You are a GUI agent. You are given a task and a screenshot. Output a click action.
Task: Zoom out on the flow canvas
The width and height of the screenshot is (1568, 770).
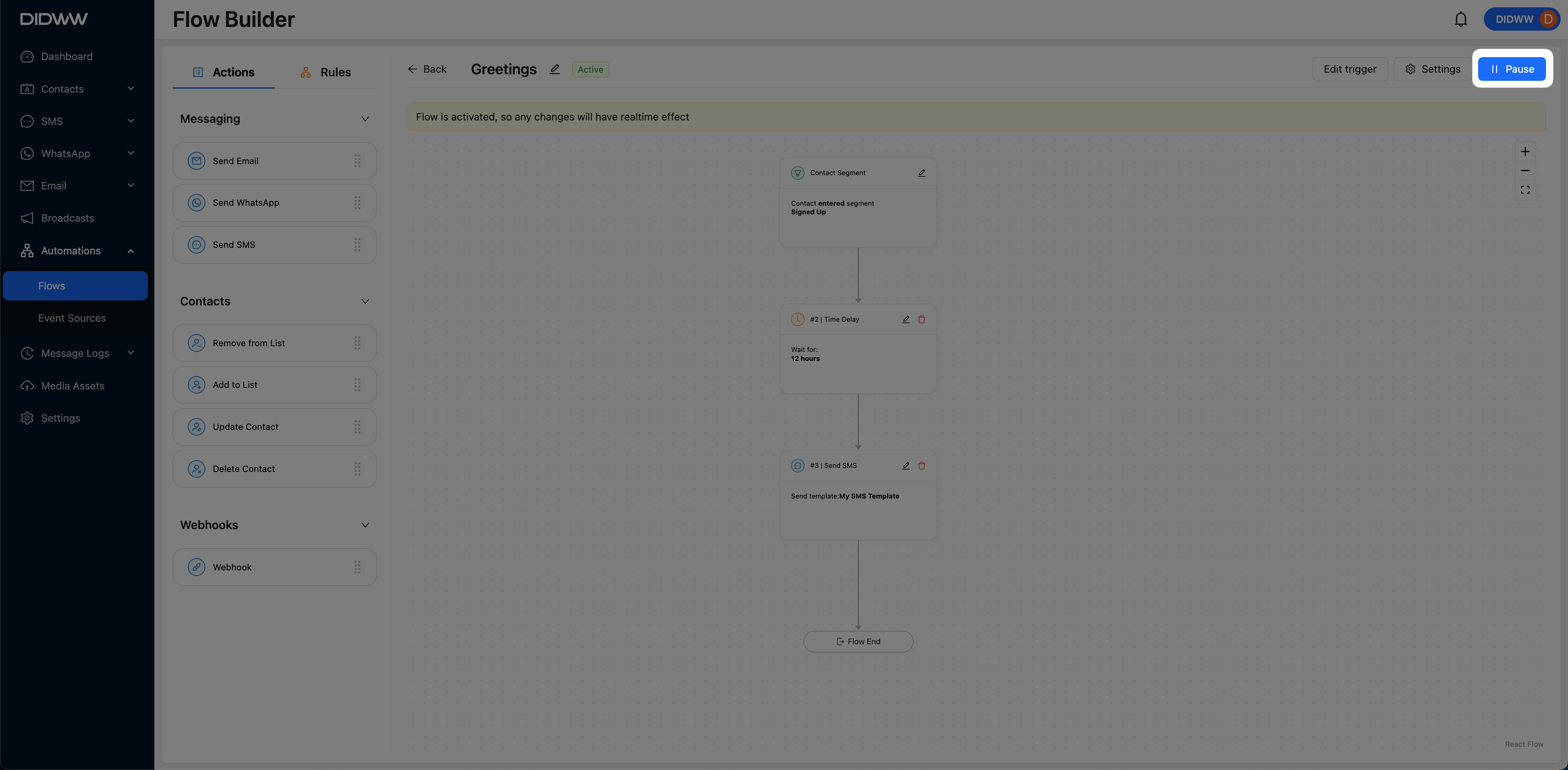(1525, 171)
